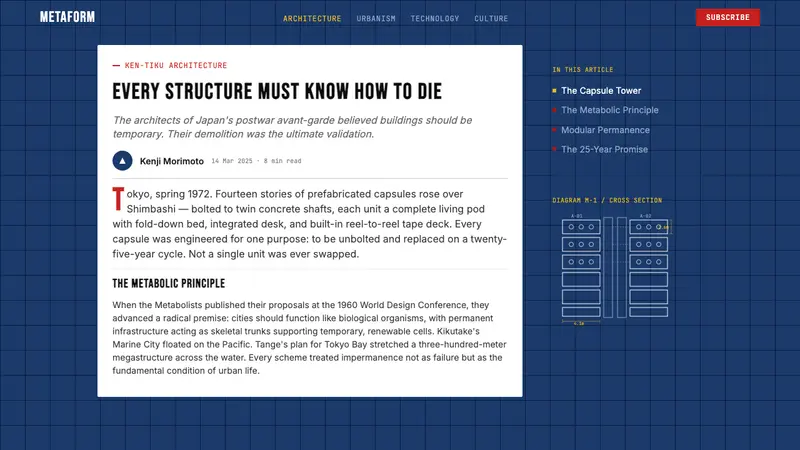Go to the Urbanism section
The image size is (800, 450).
[x=376, y=19]
